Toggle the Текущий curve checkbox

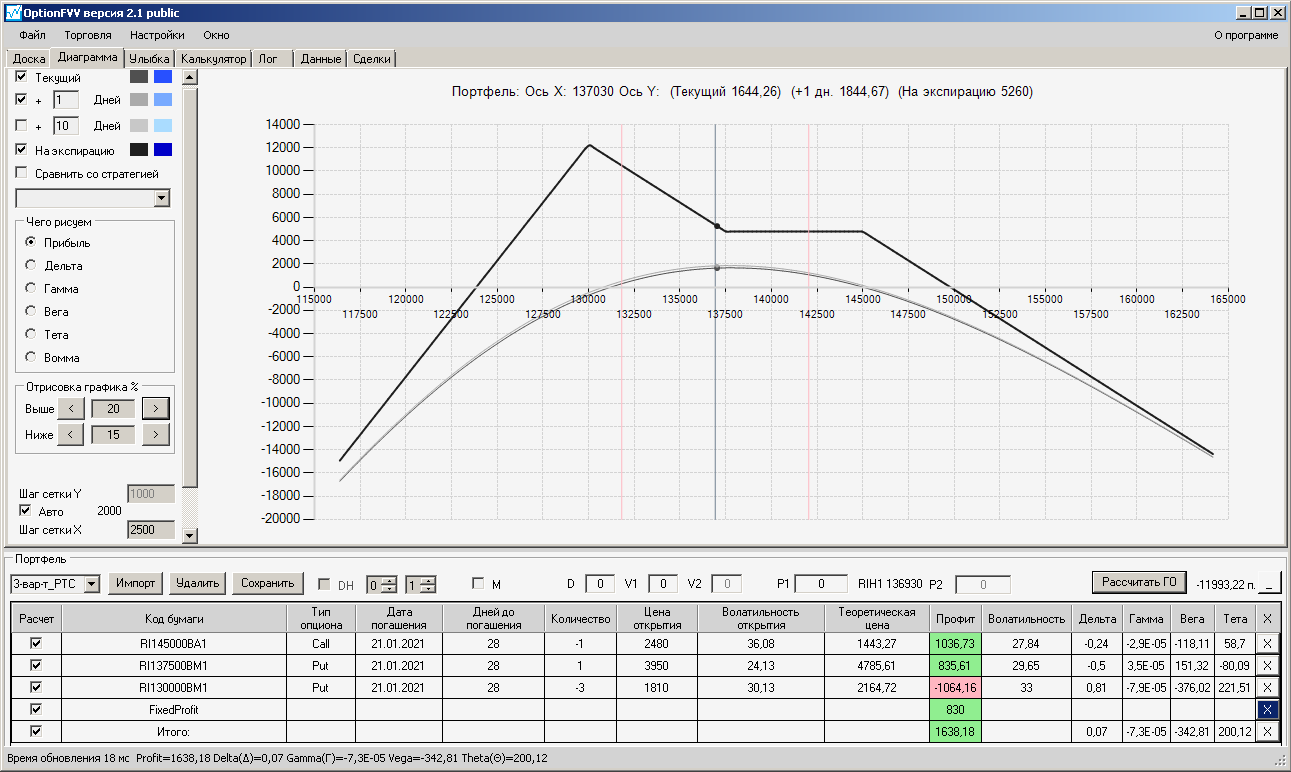click(22, 77)
